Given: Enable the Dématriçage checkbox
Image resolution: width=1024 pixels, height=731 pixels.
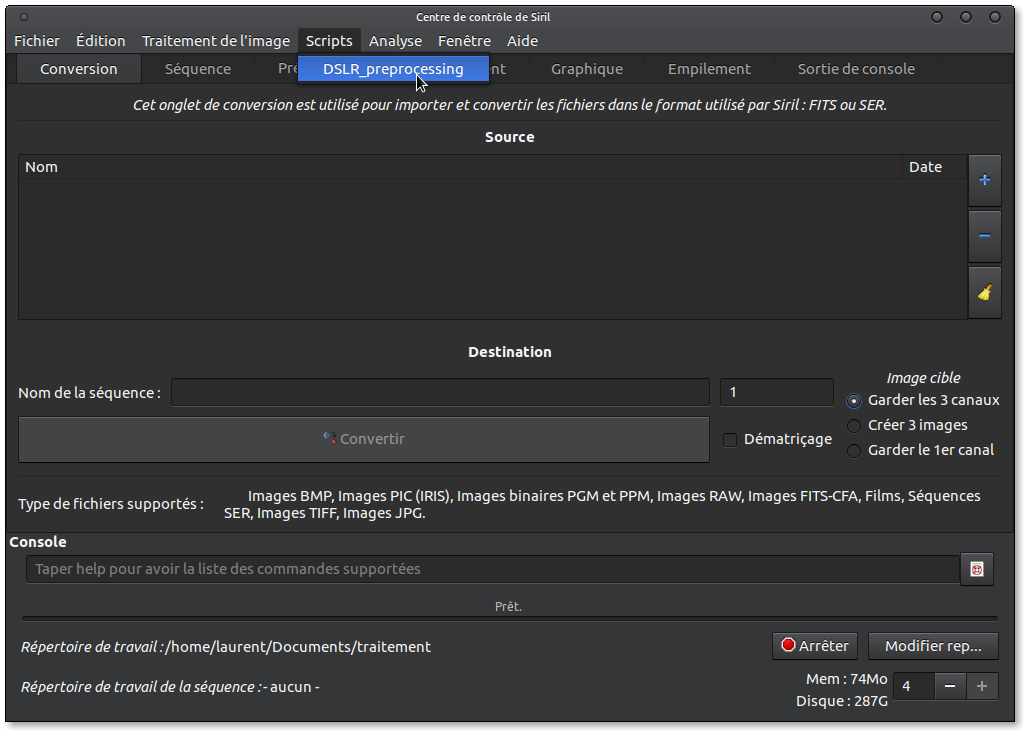Looking at the screenshot, I should click(x=730, y=439).
